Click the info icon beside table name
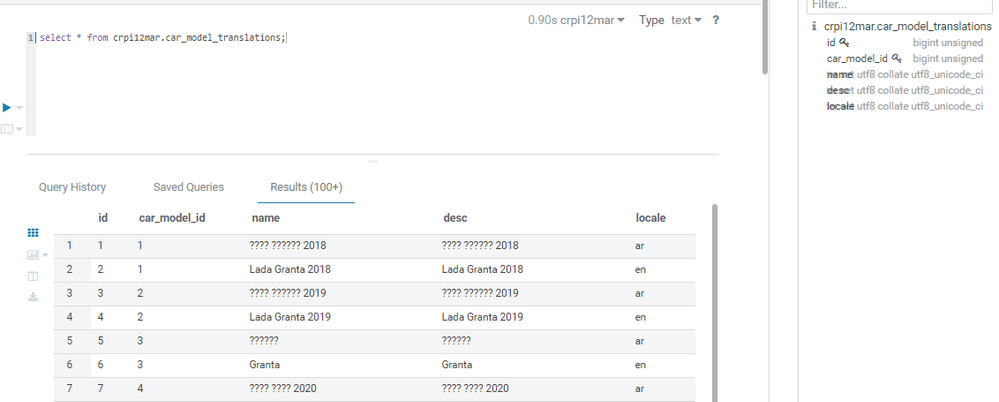This screenshot has height=402, width=999. [814, 27]
